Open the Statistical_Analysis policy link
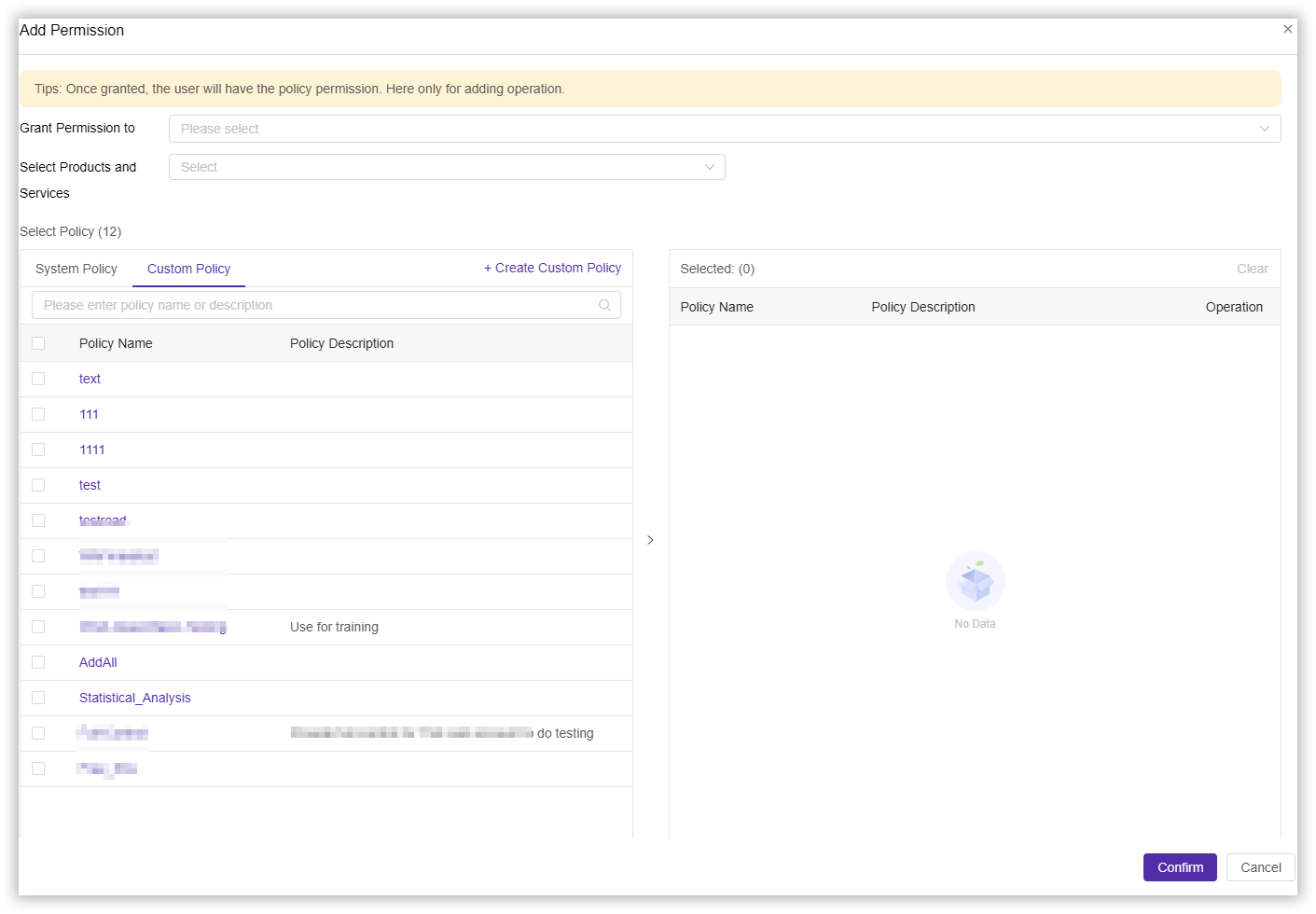 pos(135,698)
